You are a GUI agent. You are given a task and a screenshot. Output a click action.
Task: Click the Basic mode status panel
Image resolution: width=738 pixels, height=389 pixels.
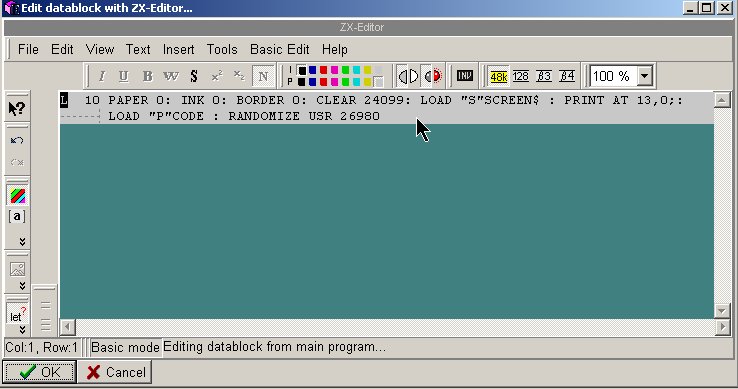[x=125, y=348]
